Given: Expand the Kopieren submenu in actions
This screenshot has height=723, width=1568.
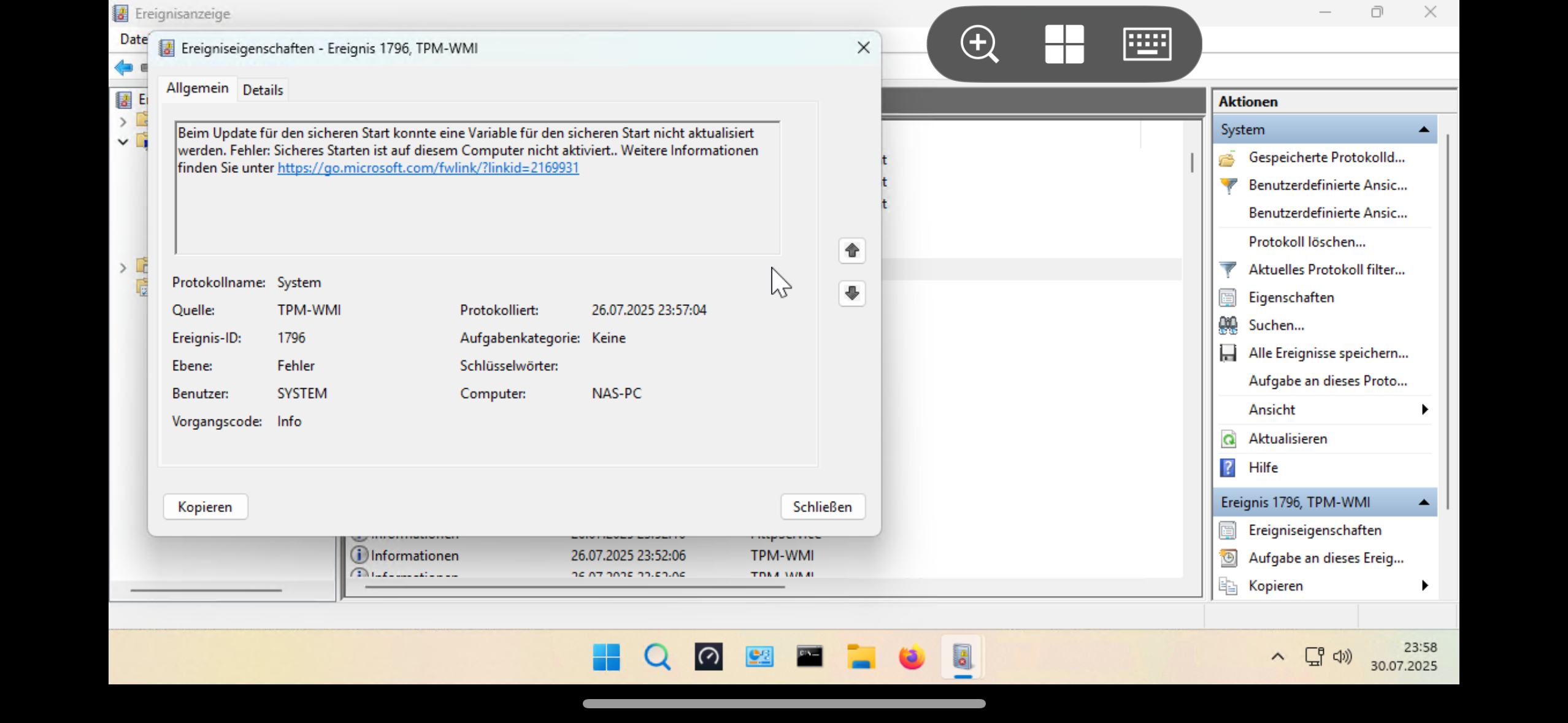Looking at the screenshot, I should pos(1424,586).
